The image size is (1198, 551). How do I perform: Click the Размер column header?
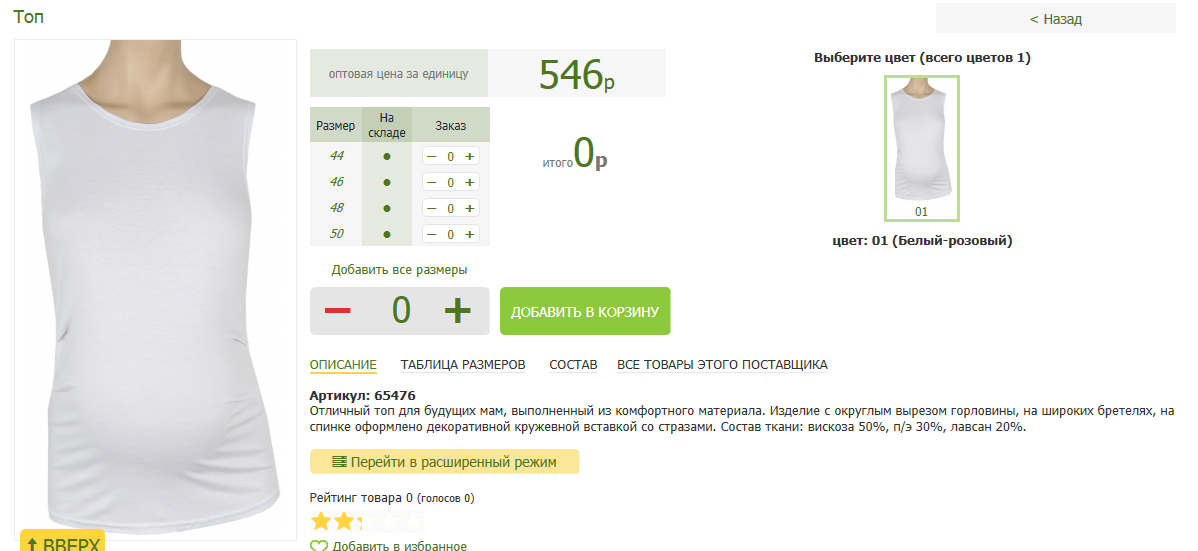tap(336, 125)
